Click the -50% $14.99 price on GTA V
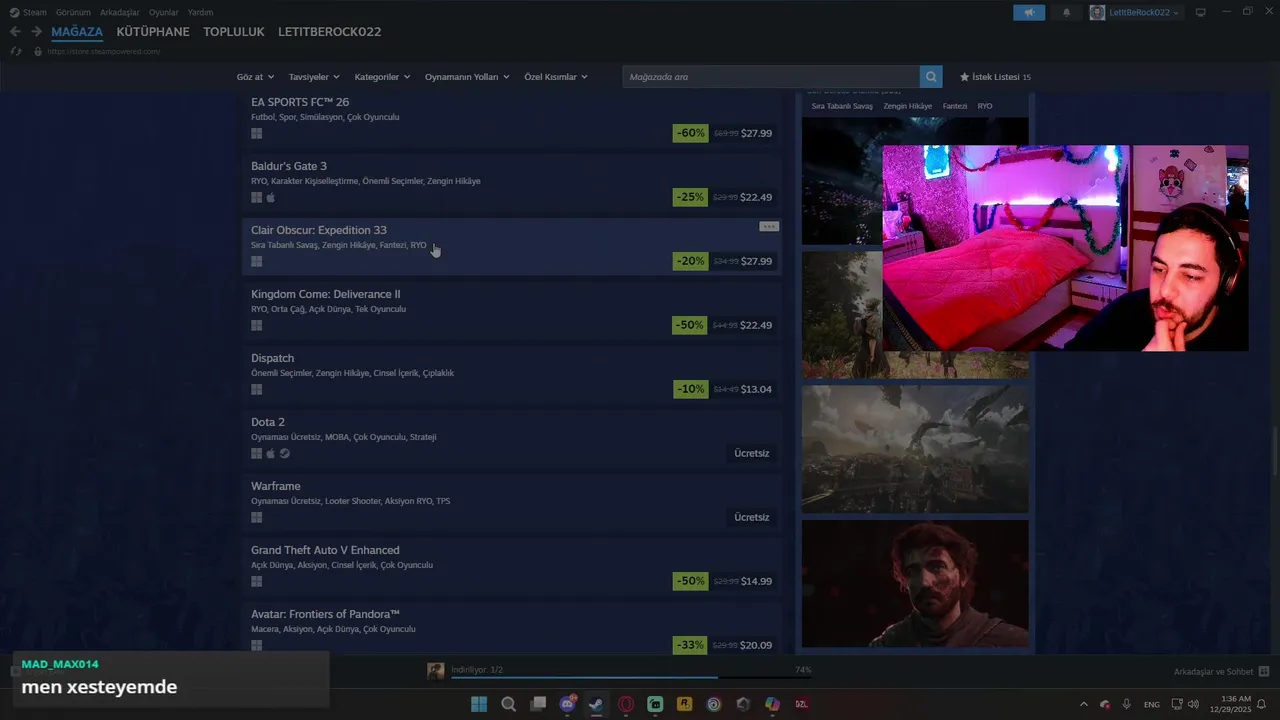This screenshot has height=720, width=1280. 724,581
